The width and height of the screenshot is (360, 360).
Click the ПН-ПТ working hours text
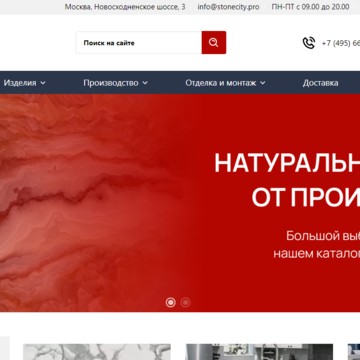(x=310, y=7)
